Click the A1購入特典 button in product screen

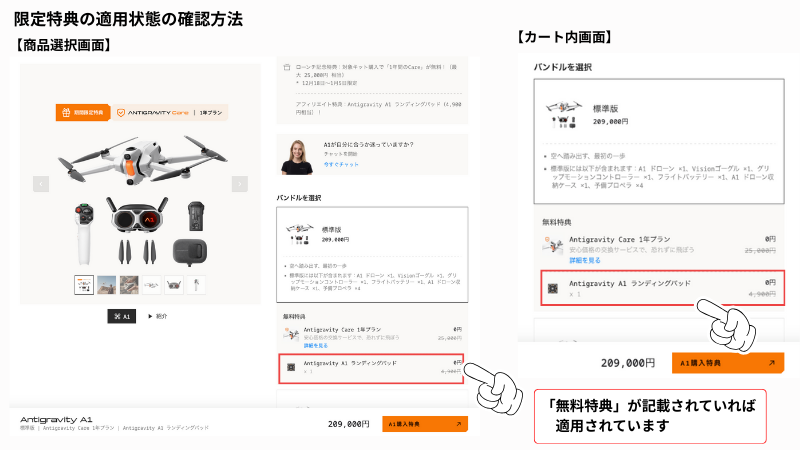(424, 424)
